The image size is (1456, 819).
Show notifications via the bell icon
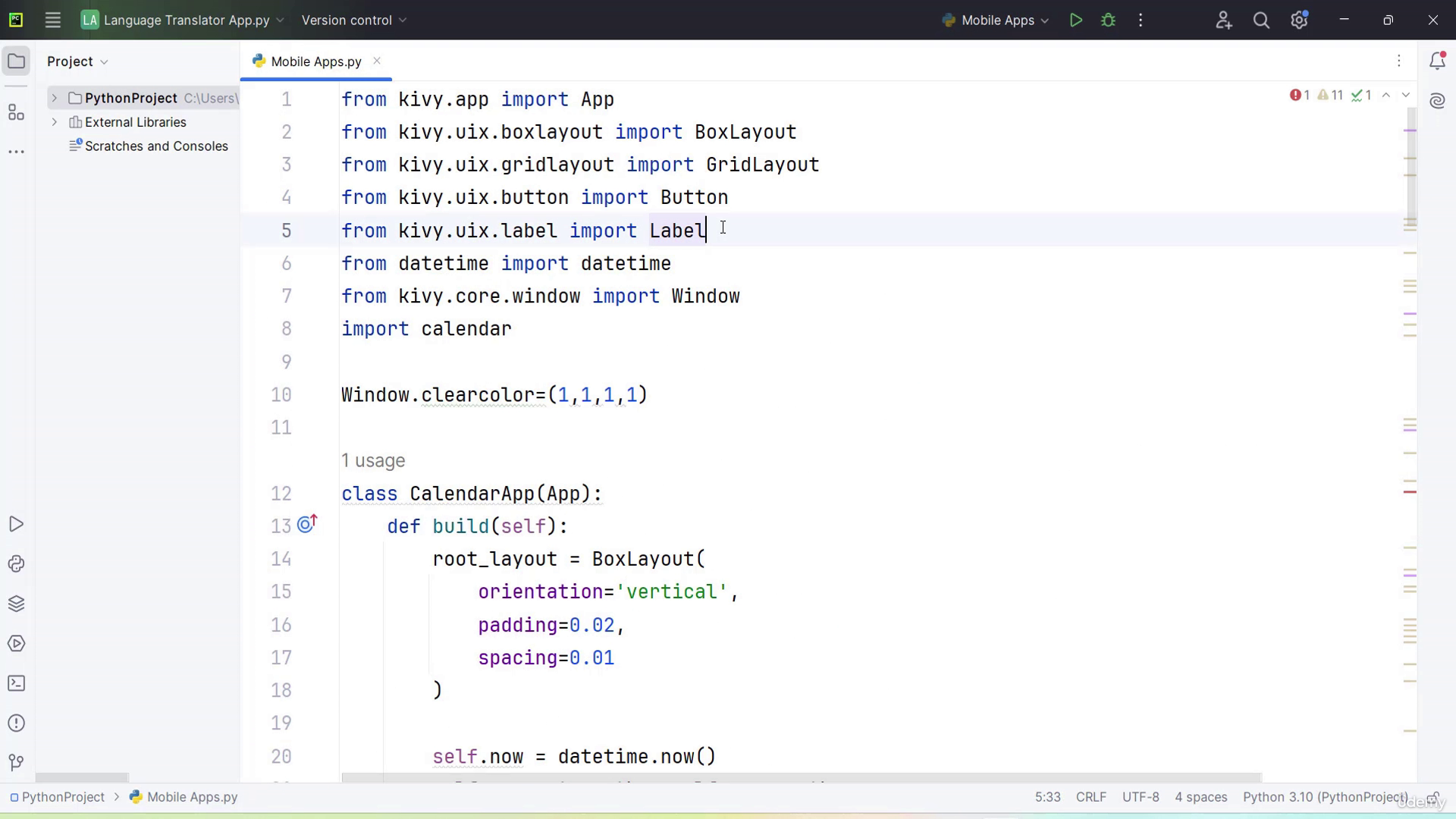[1437, 61]
